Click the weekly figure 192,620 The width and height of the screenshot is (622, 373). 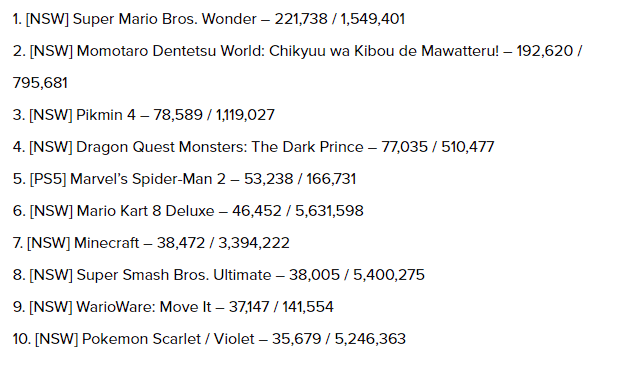click(x=545, y=51)
